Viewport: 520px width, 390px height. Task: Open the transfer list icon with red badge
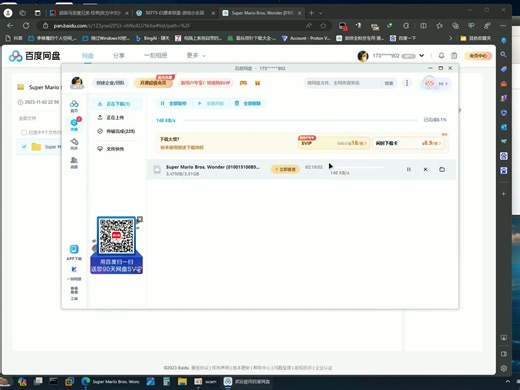(74, 124)
